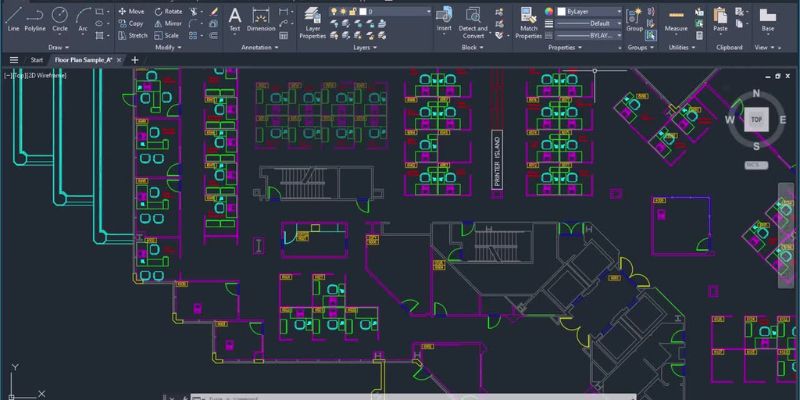Select the Trim tool icon
This screenshot has width=800, height=400.
tap(193, 11)
